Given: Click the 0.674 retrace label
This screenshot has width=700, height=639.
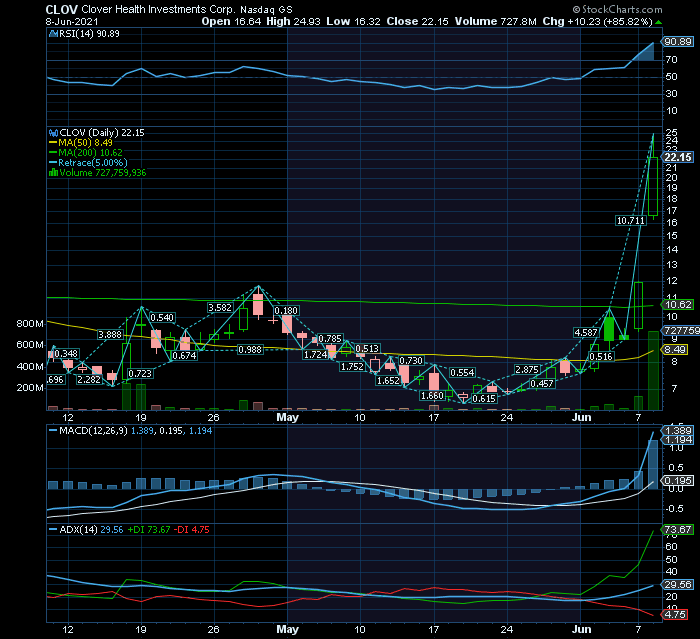Looking at the screenshot, I should [x=184, y=355].
